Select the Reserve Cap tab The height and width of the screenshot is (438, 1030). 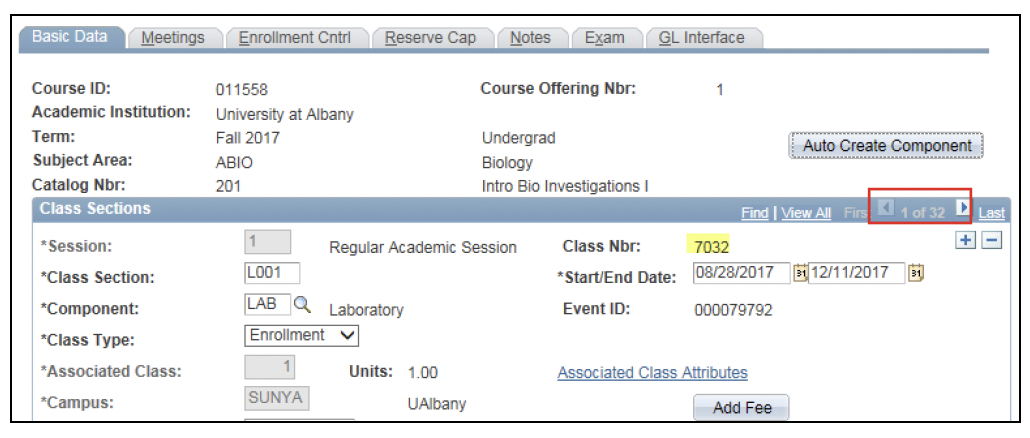430,38
